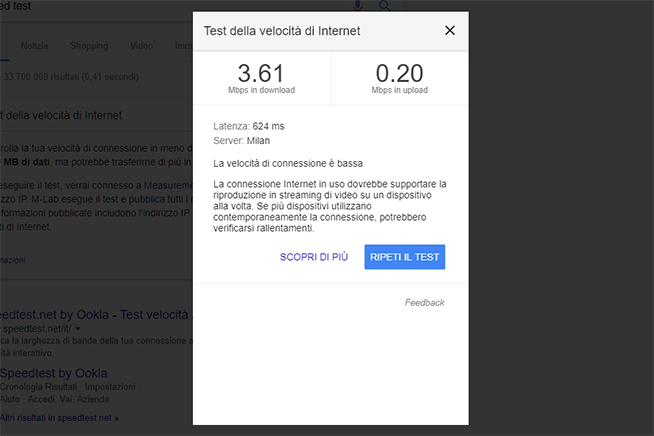654x436 pixels.
Task: Click the voice search microphone icon
Action: [x=357, y=5]
